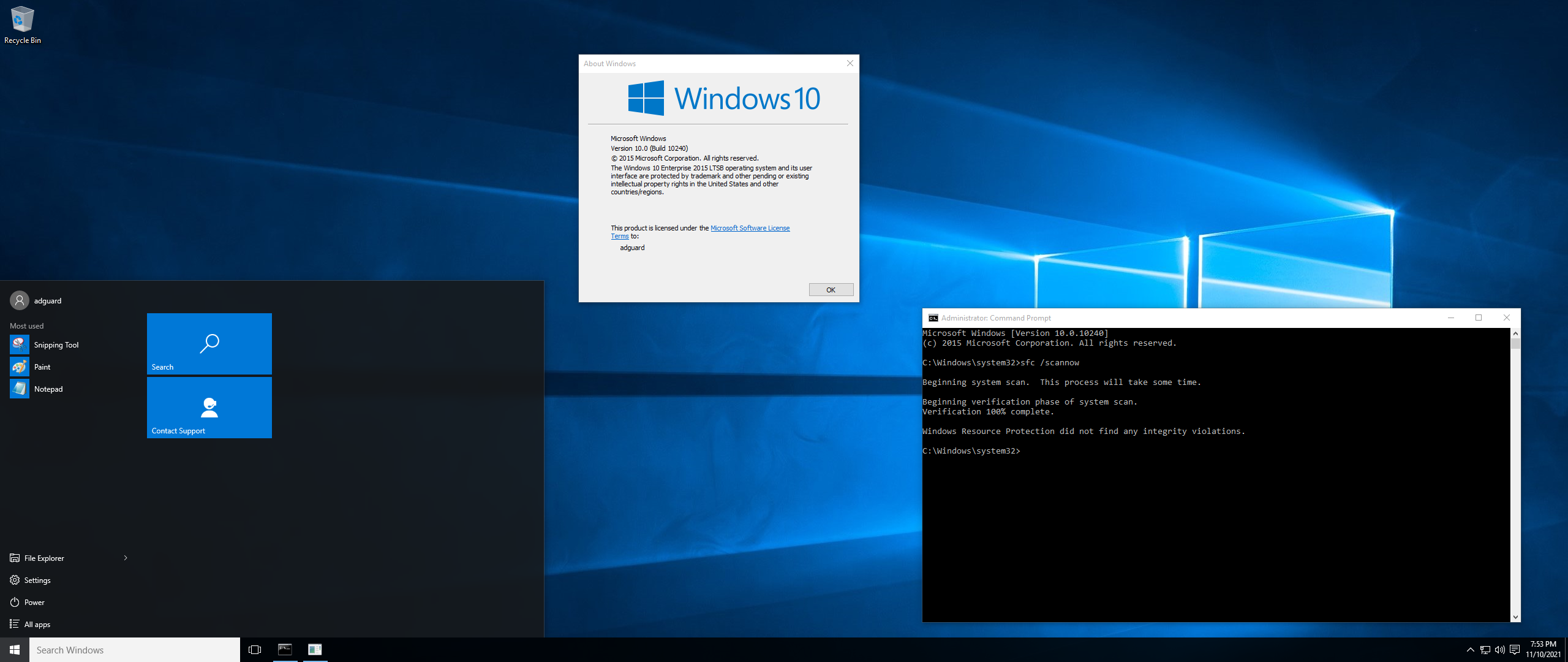Image resolution: width=1568 pixels, height=662 pixels.
Task: Open Command Prompt system menu icon
Action: (933, 318)
